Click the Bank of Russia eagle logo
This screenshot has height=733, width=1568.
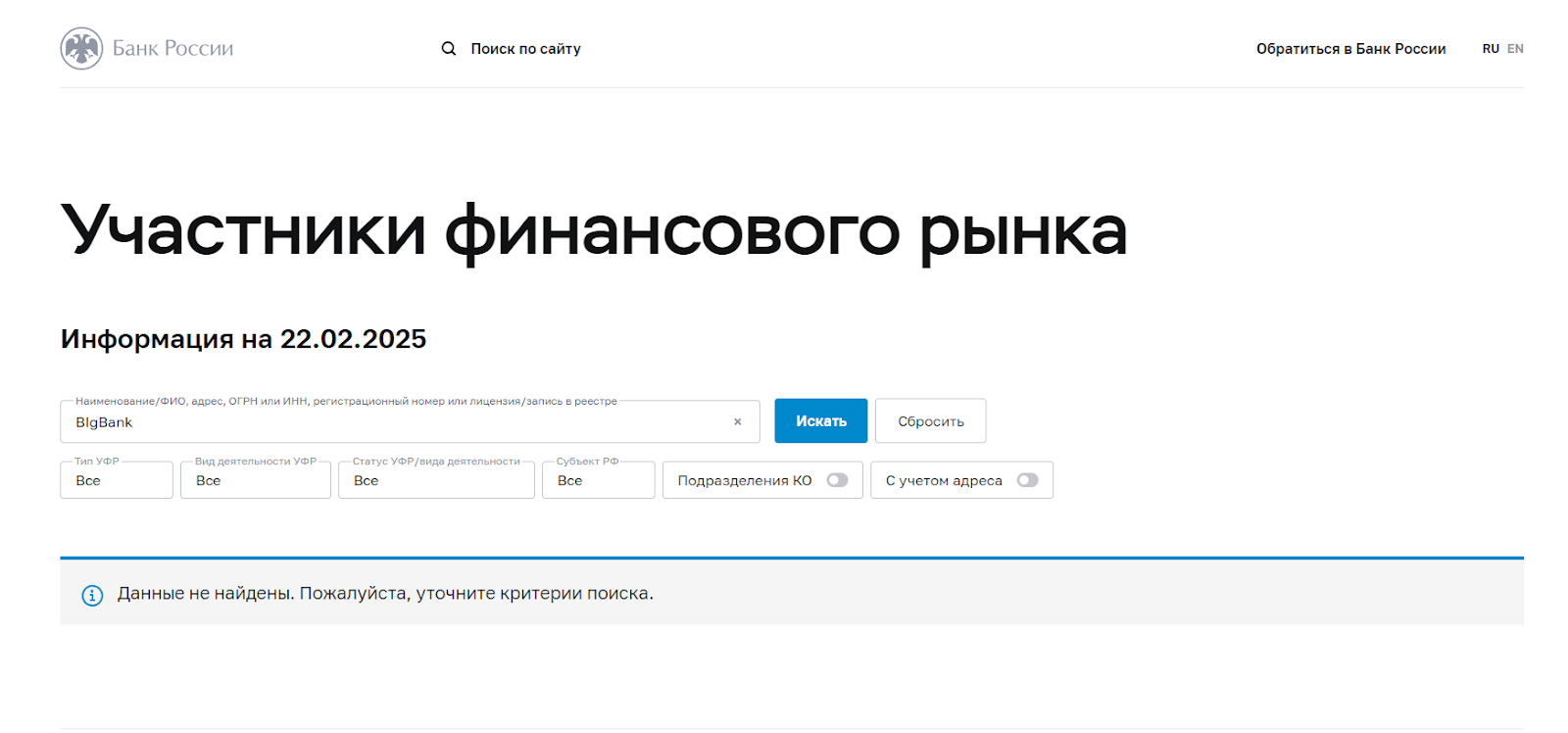click(81, 48)
